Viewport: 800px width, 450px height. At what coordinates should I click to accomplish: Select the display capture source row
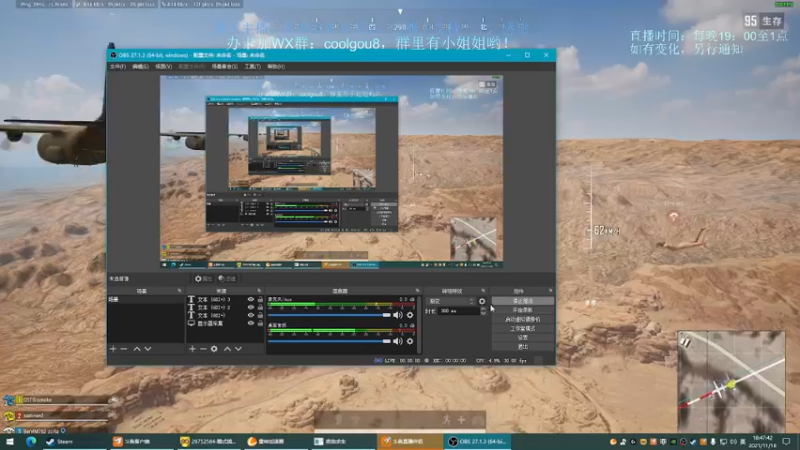tap(225, 323)
